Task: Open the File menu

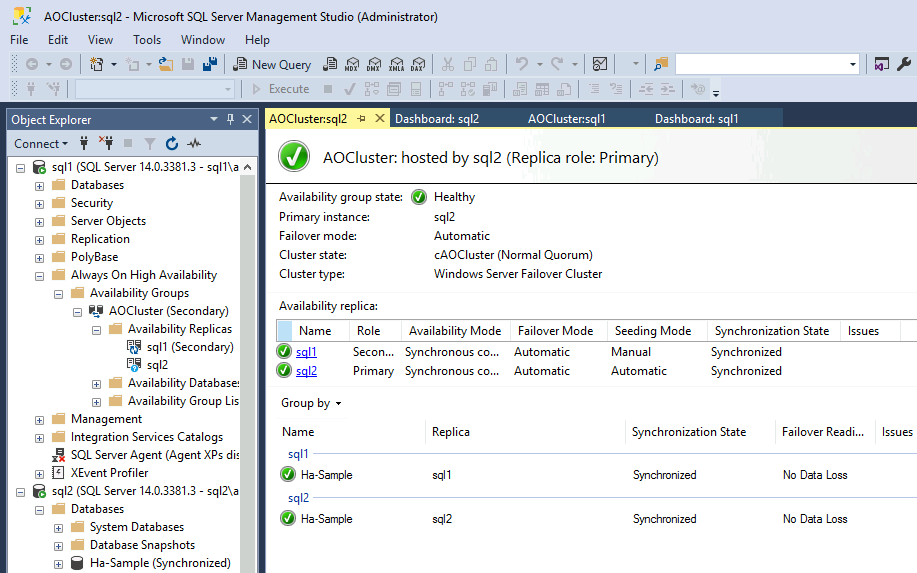Action: [x=19, y=40]
